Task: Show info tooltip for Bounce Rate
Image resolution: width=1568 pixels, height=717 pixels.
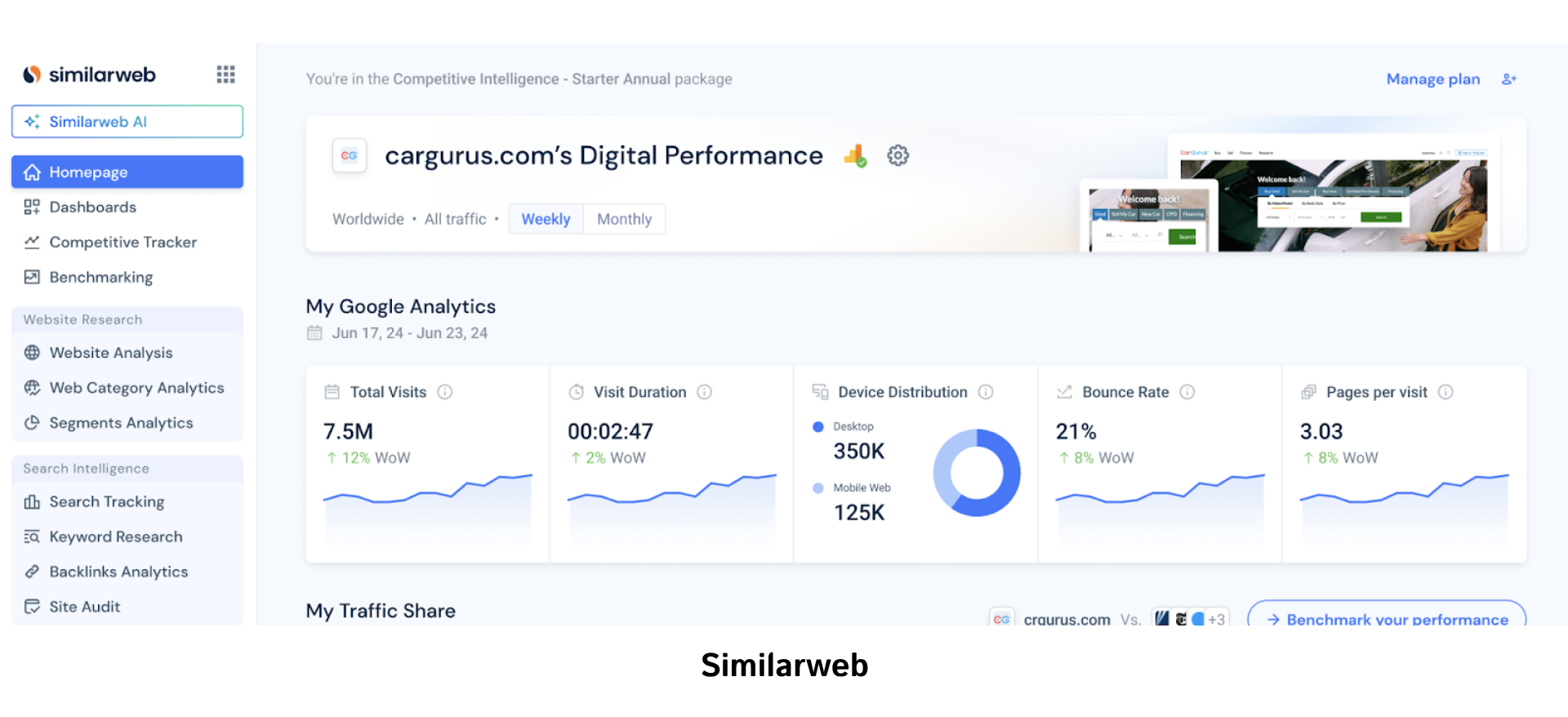Action: click(x=1187, y=392)
